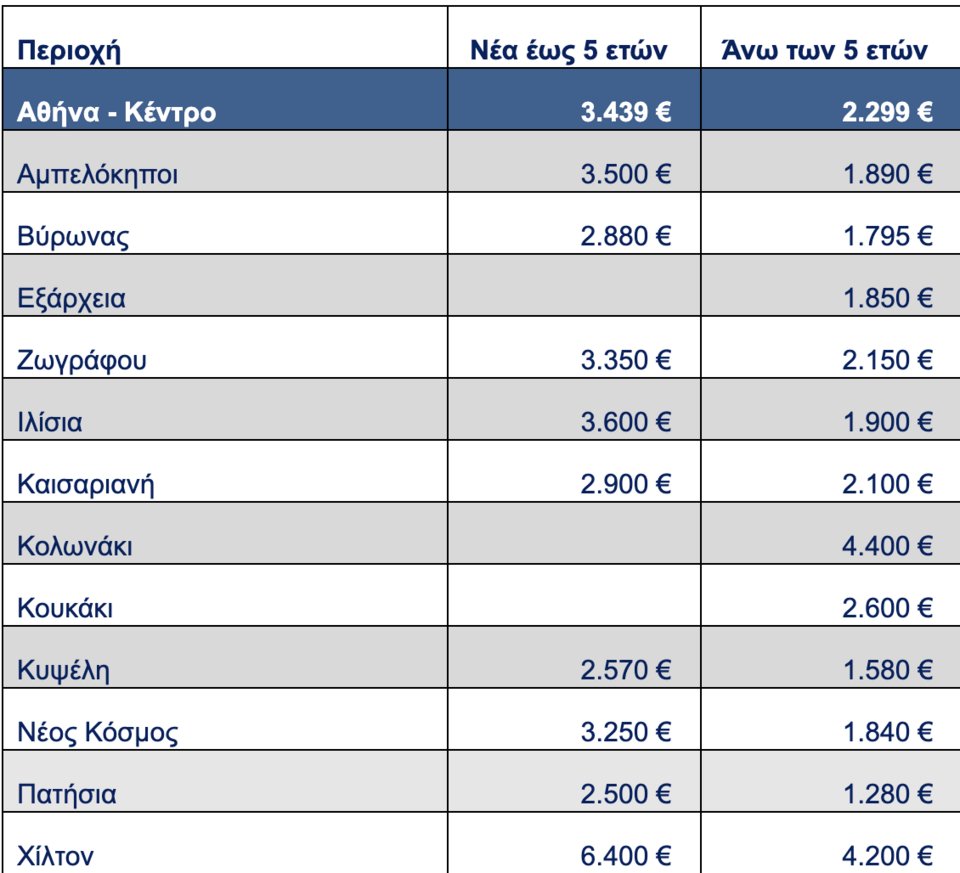Select the Νέα έως 5 ετών header

point(569,51)
